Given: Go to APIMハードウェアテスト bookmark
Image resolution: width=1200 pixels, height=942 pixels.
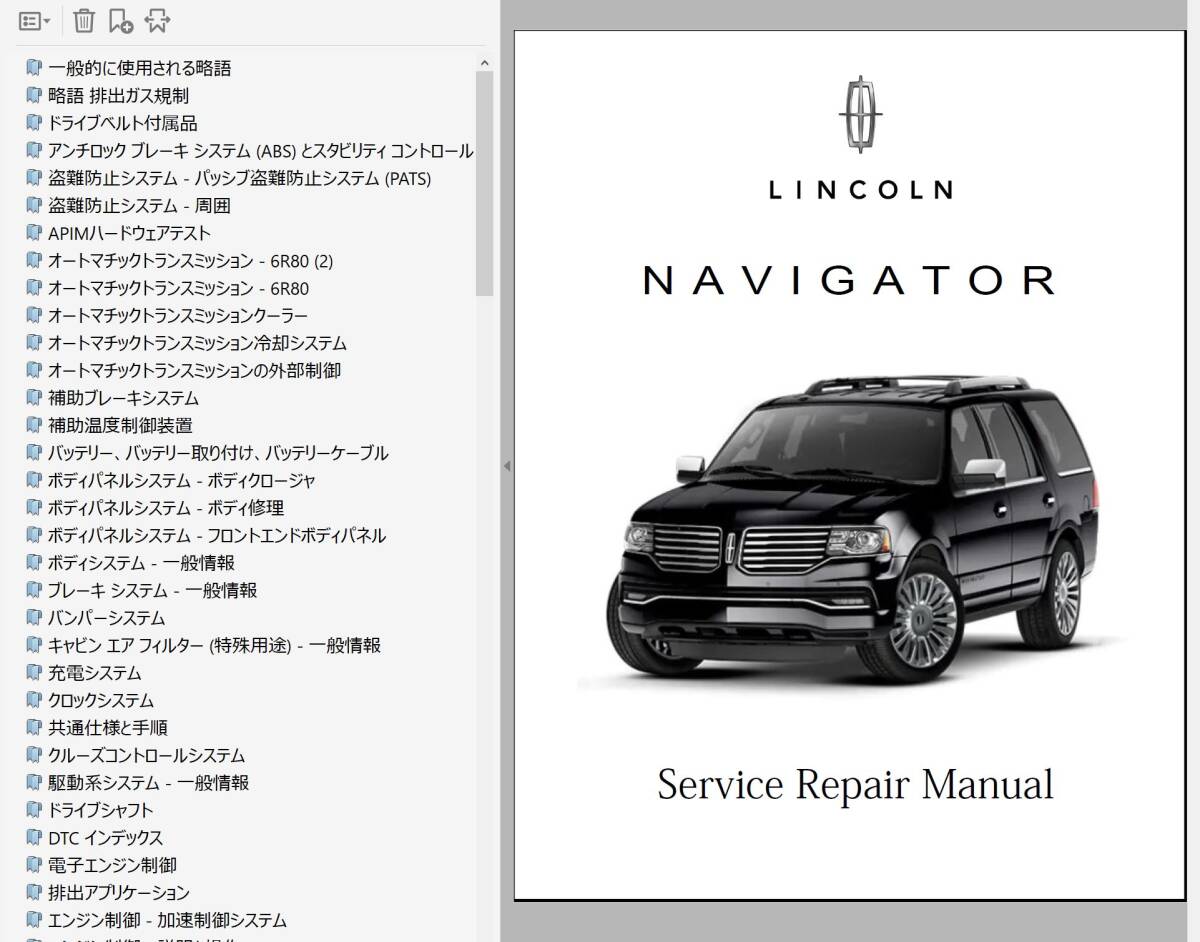Looking at the screenshot, I should (x=130, y=233).
